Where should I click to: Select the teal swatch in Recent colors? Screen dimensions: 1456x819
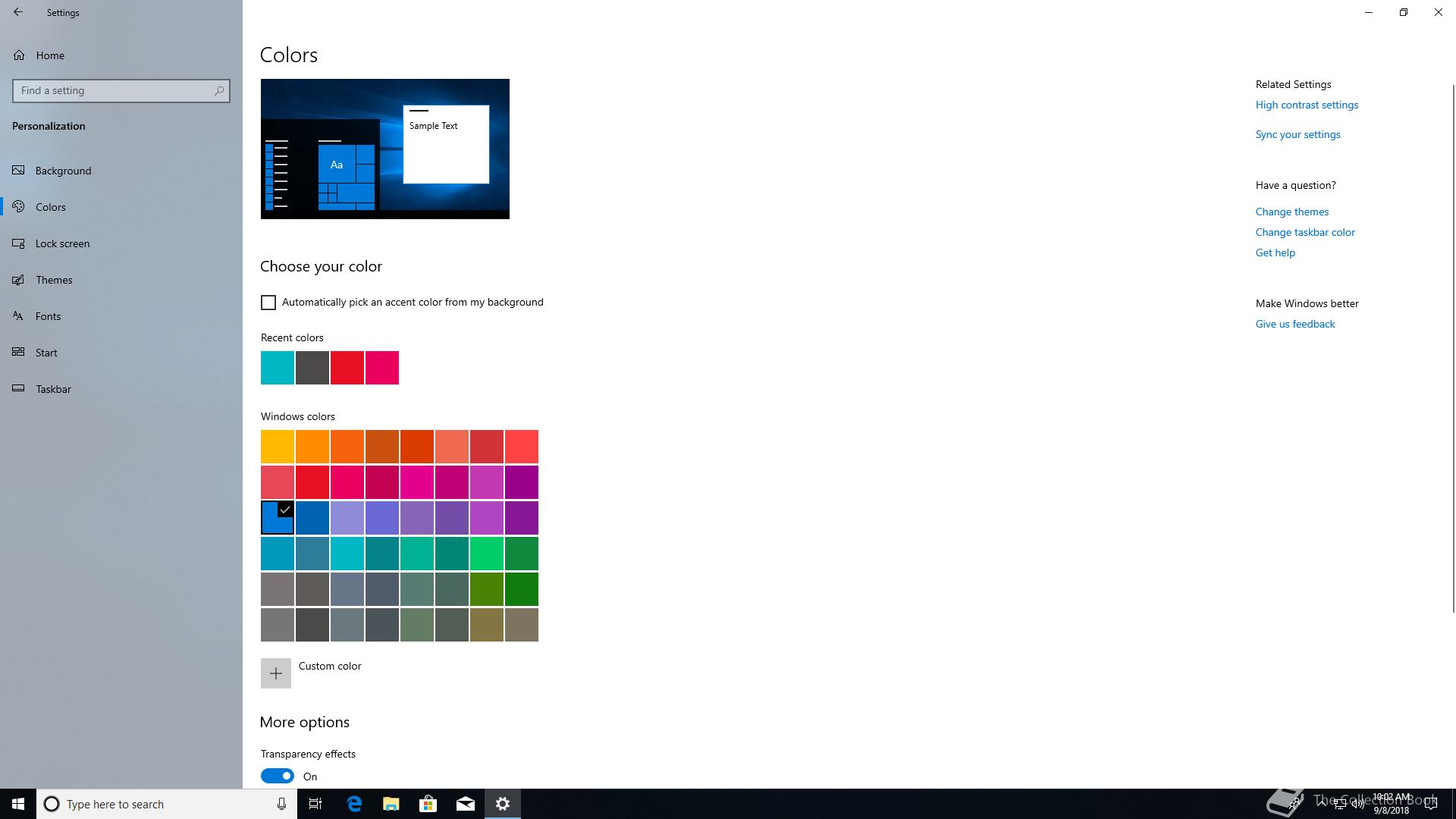pos(278,368)
